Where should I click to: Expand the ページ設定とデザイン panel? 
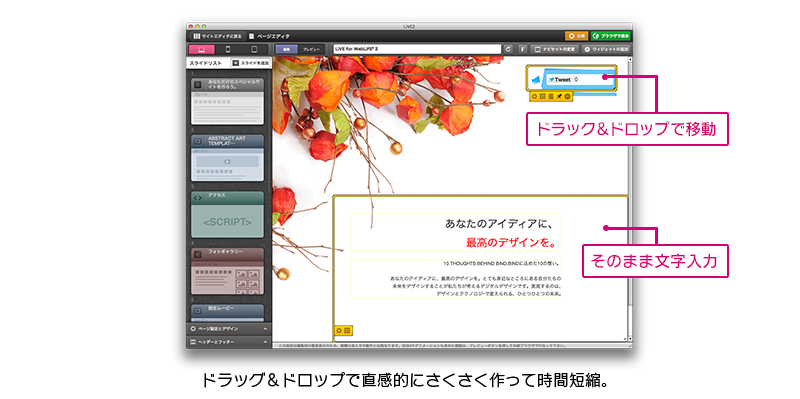(x=229, y=329)
